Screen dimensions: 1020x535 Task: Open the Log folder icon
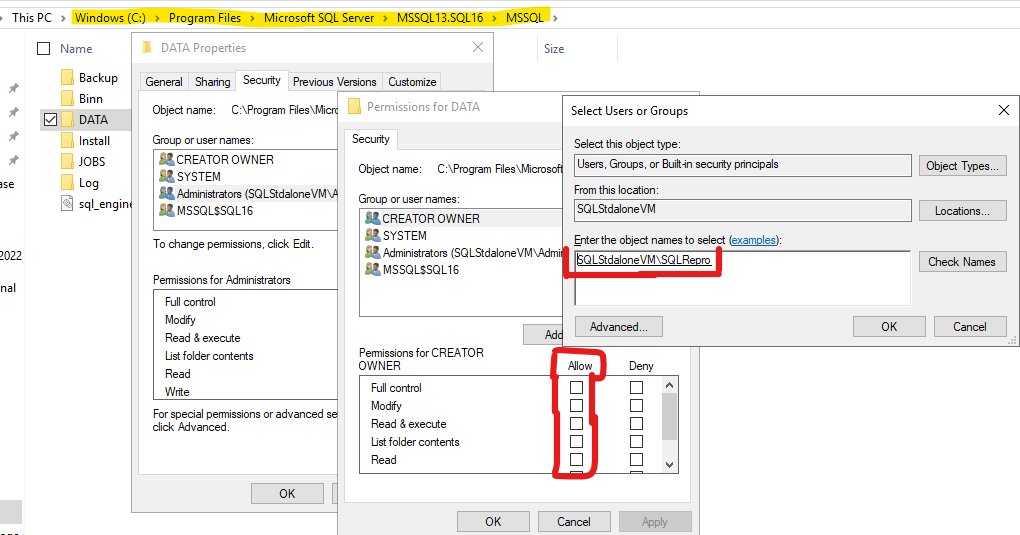pos(67,182)
